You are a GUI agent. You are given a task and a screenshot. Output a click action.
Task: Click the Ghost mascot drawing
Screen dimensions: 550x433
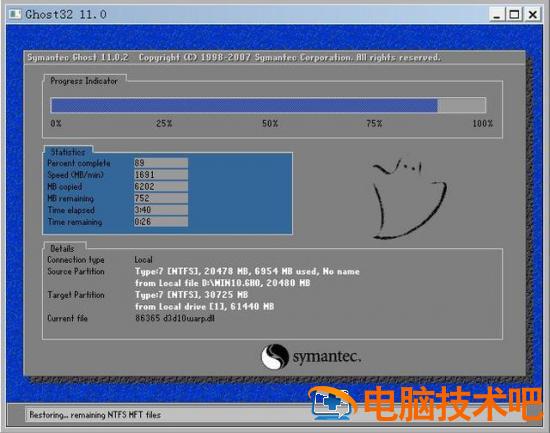[x=409, y=199]
